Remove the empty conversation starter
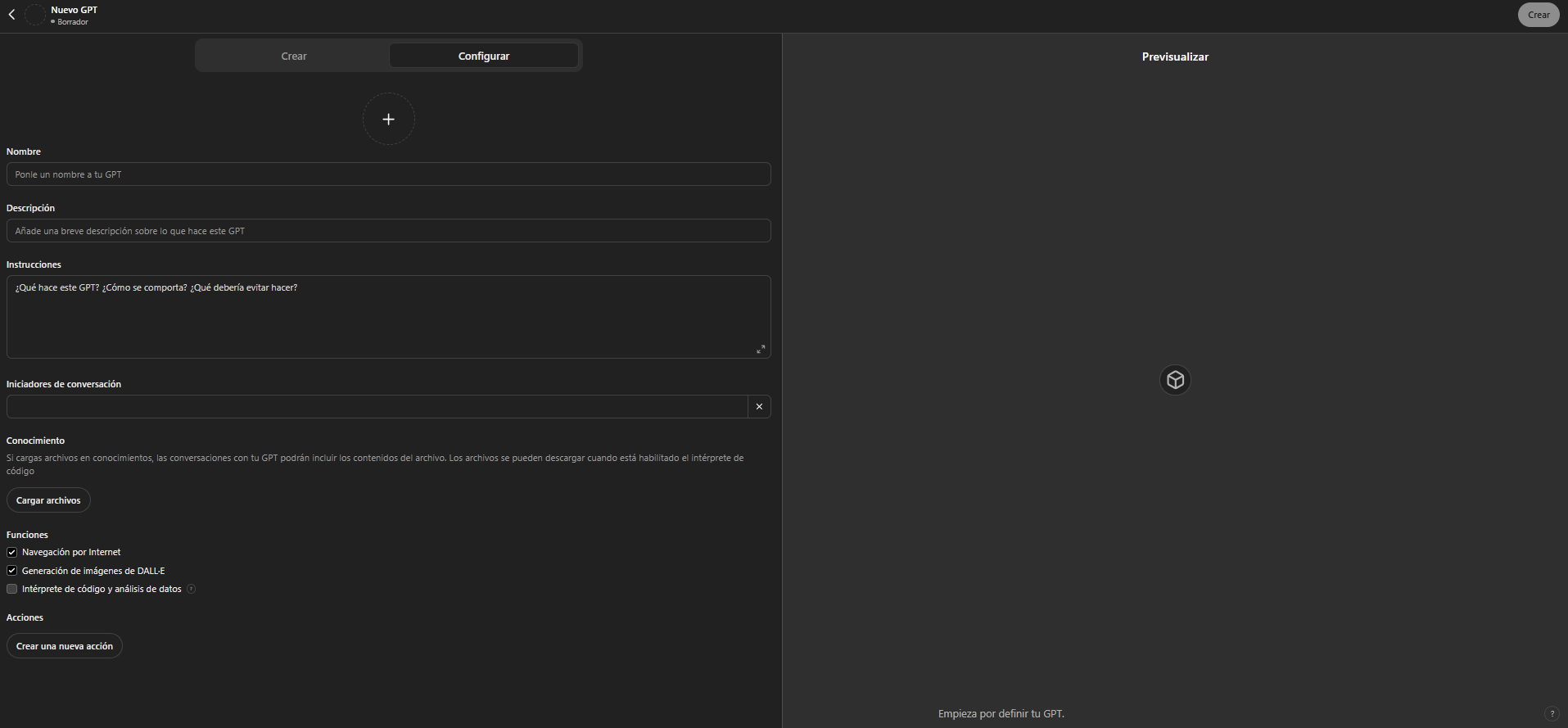 [x=759, y=407]
